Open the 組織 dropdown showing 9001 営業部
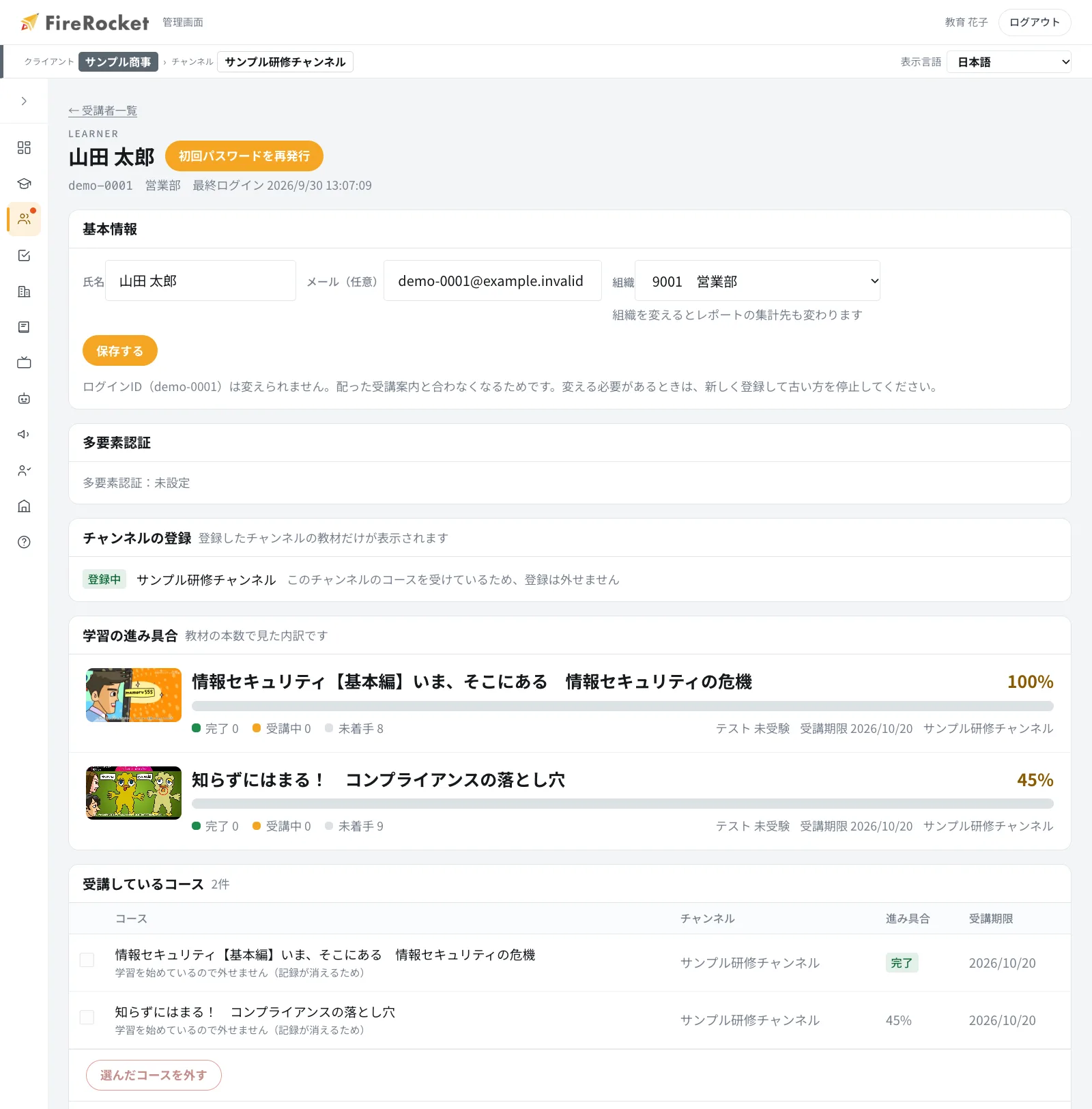Viewport: 1092px width, 1109px height. [758, 281]
